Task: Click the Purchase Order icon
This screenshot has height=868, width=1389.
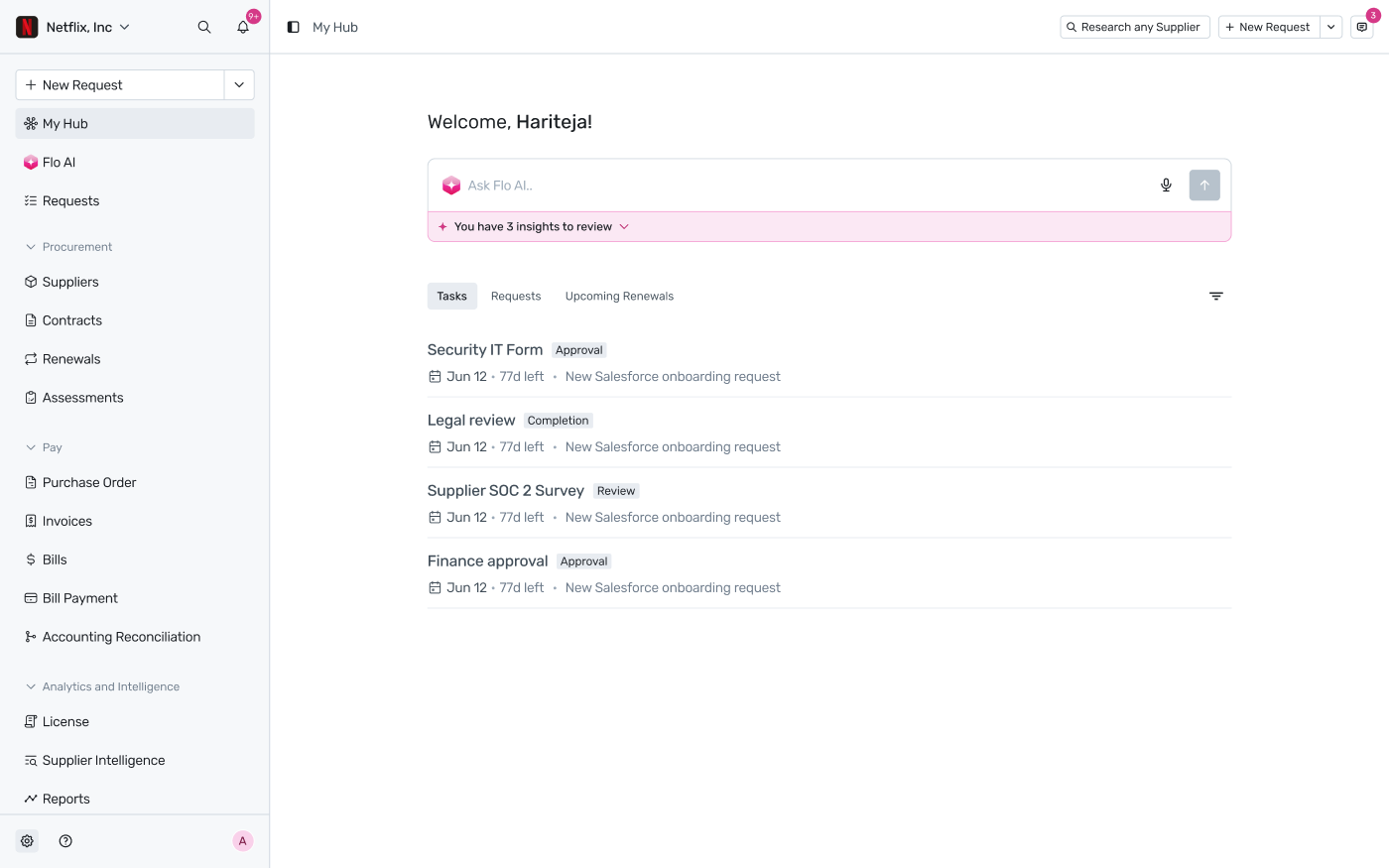Action: pos(31,482)
